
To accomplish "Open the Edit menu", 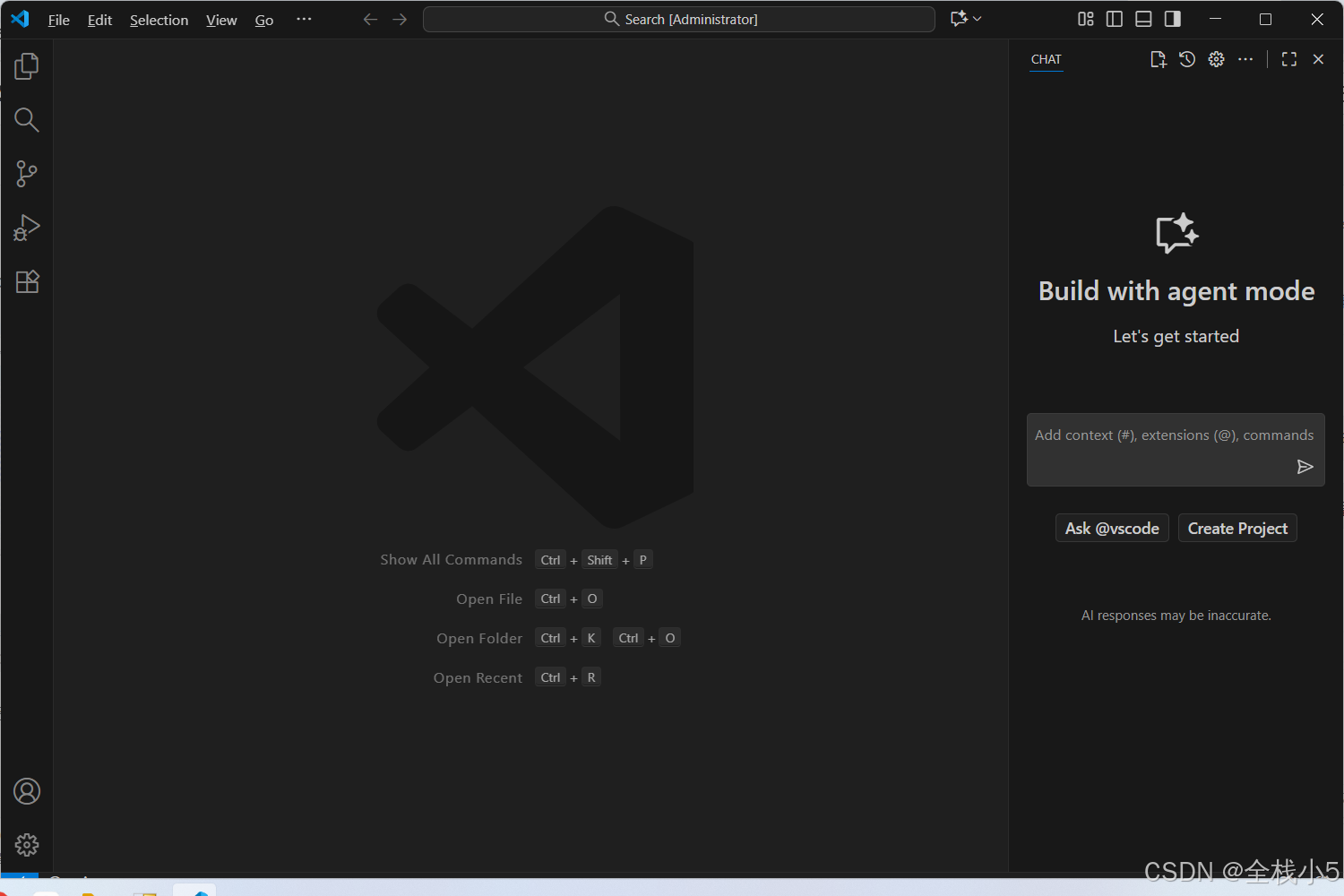I will tap(99, 20).
